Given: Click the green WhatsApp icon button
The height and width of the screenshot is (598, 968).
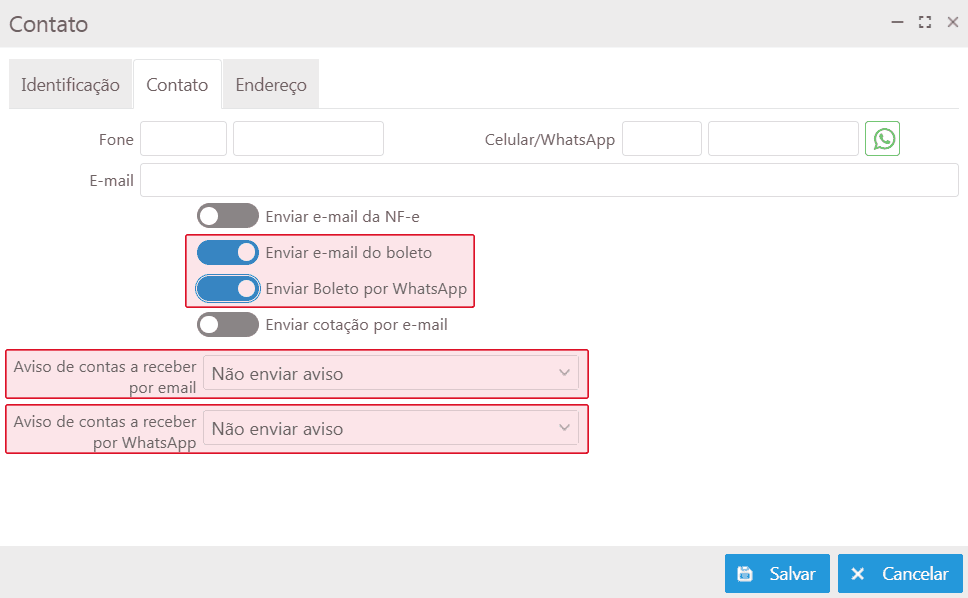Looking at the screenshot, I should [882, 139].
